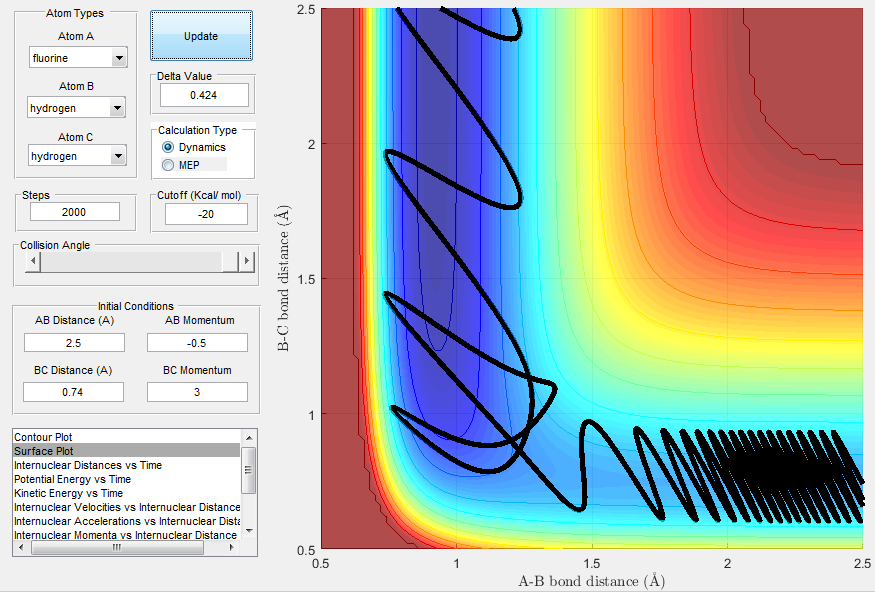Click the Delta Value input field
Screen dimensions: 875x592
coord(204,95)
